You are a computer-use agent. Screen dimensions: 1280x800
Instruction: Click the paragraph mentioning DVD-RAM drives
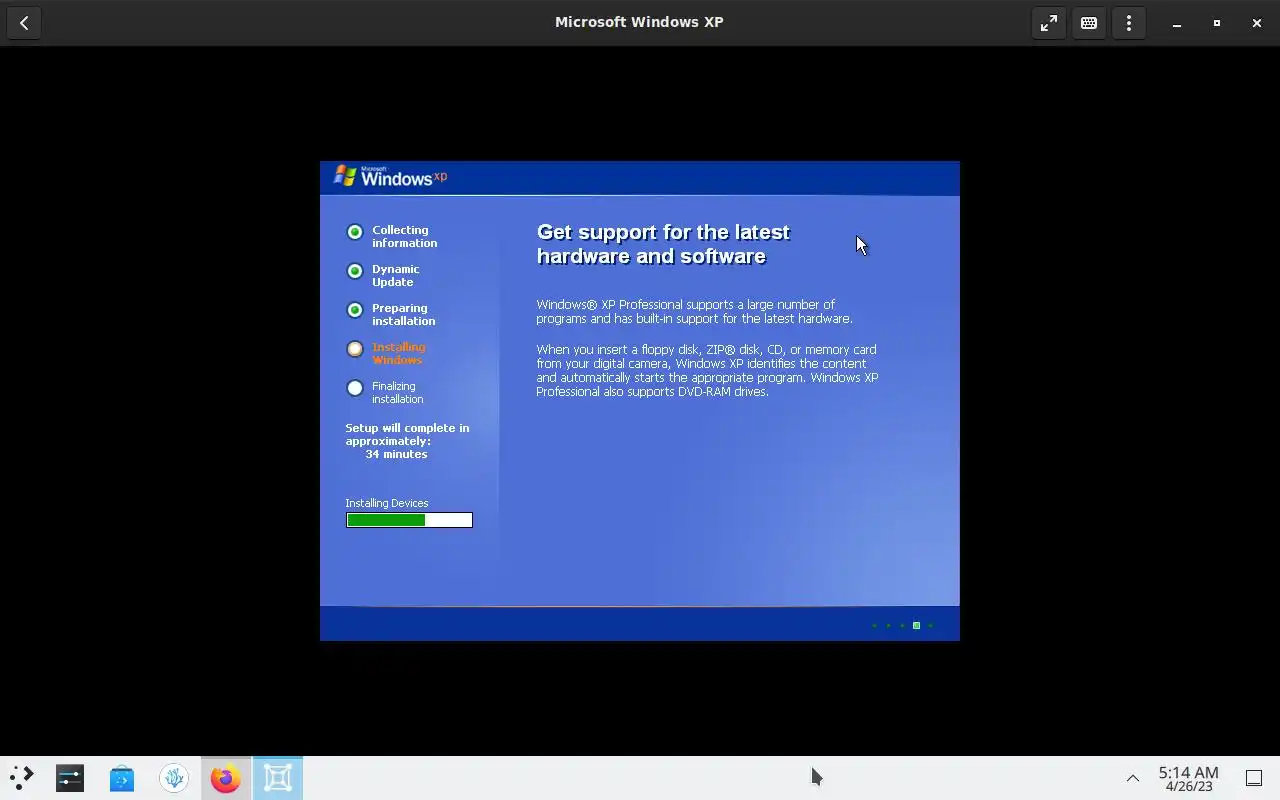[x=707, y=370]
